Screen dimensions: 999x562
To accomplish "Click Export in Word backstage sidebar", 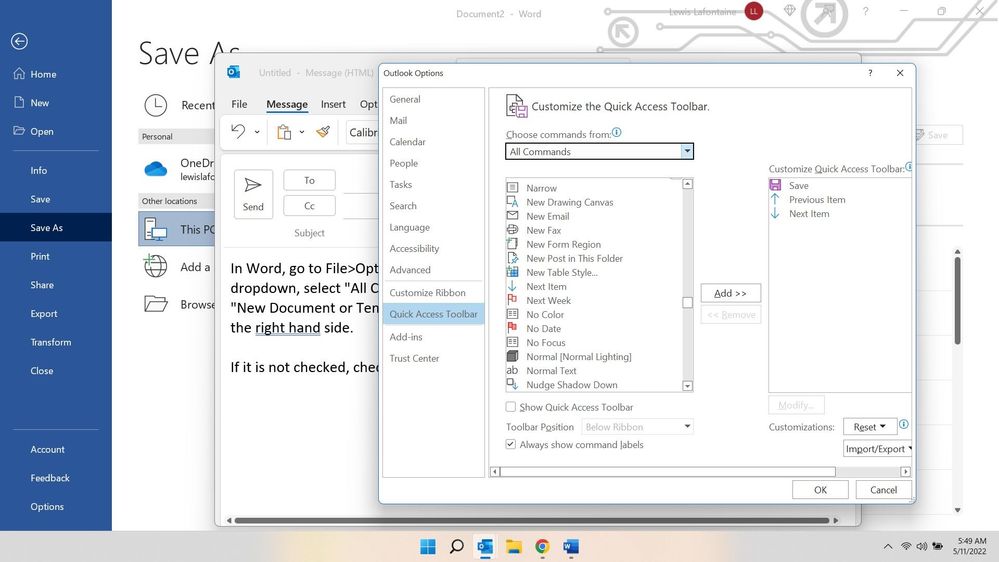I will click(x=44, y=313).
